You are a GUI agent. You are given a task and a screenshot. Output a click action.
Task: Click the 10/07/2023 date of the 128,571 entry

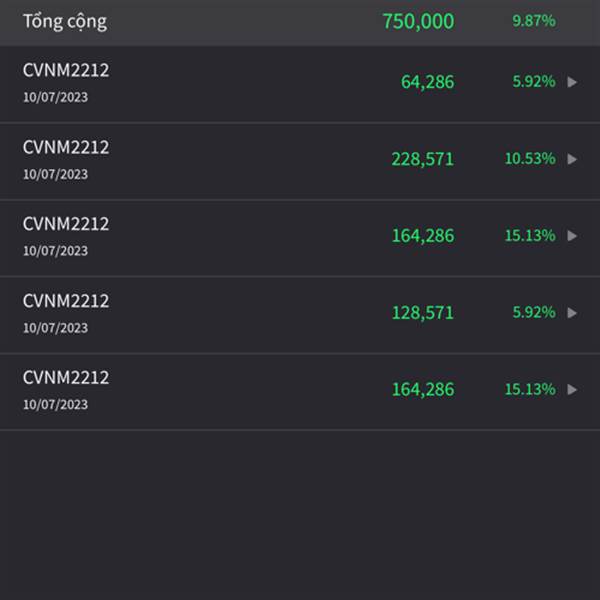point(55,328)
